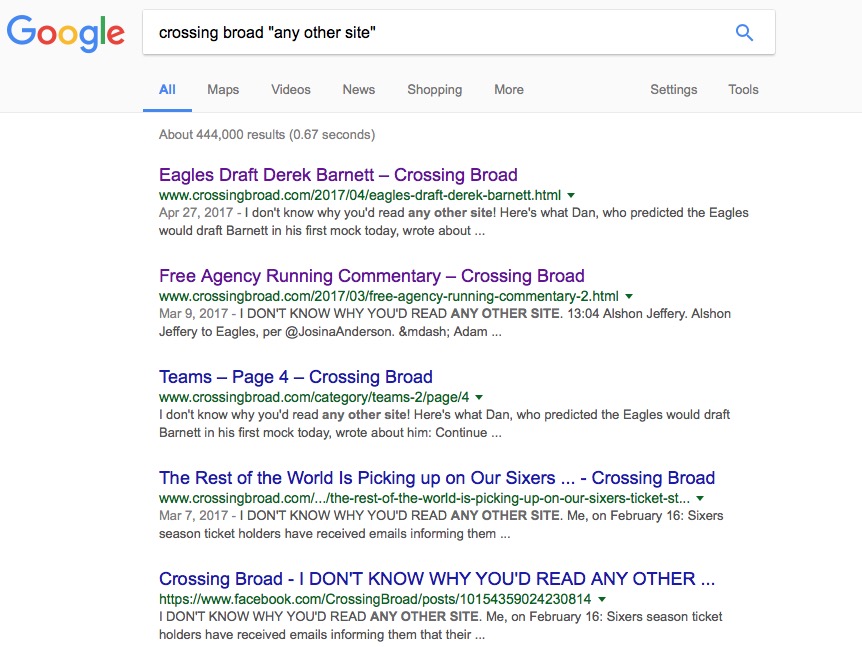Open dropdown beside free-agency-running-commentary-2 URL
Image resolution: width=862 pixels, height=647 pixels.
point(629,297)
